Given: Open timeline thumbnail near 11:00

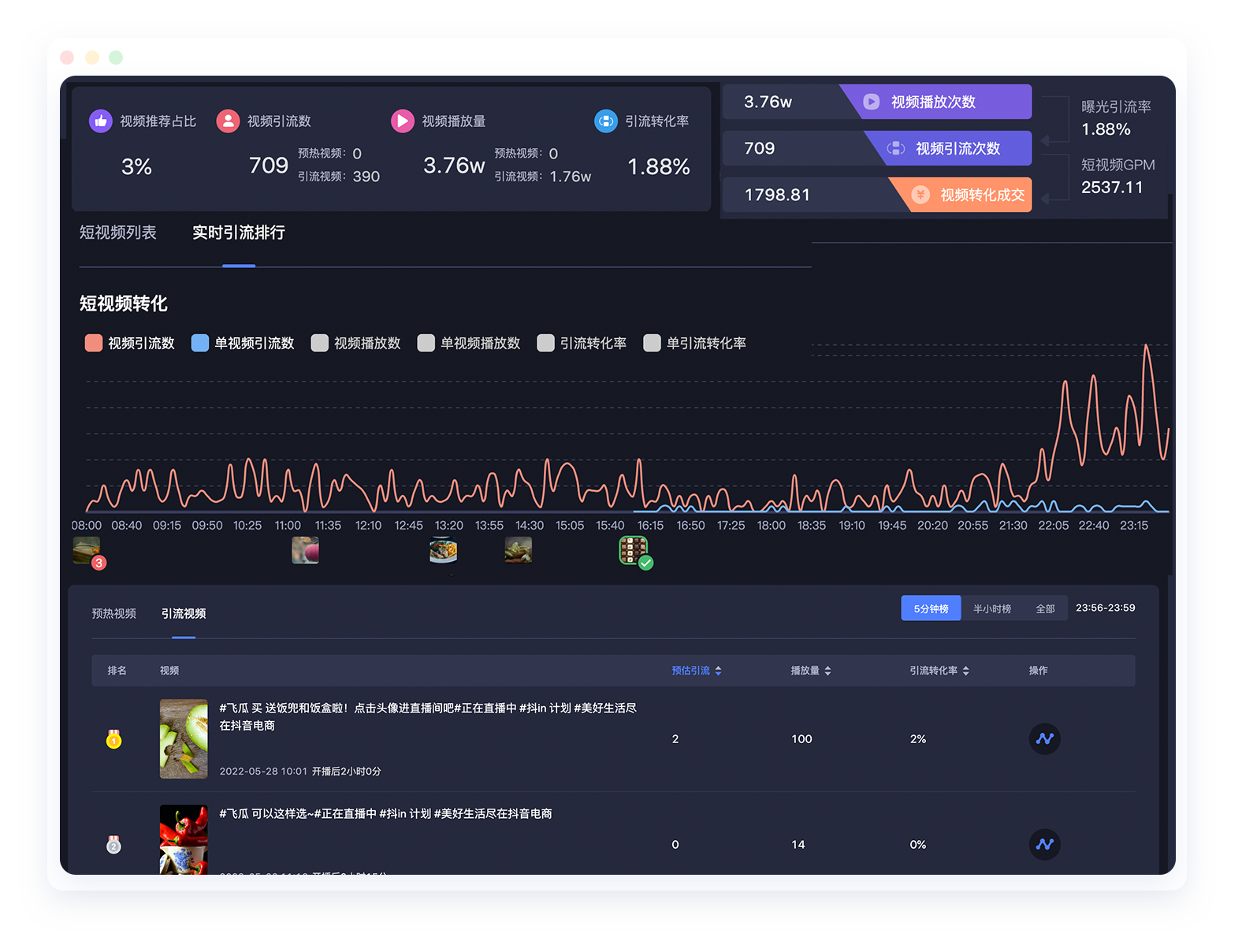Looking at the screenshot, I should coord(305,550).
